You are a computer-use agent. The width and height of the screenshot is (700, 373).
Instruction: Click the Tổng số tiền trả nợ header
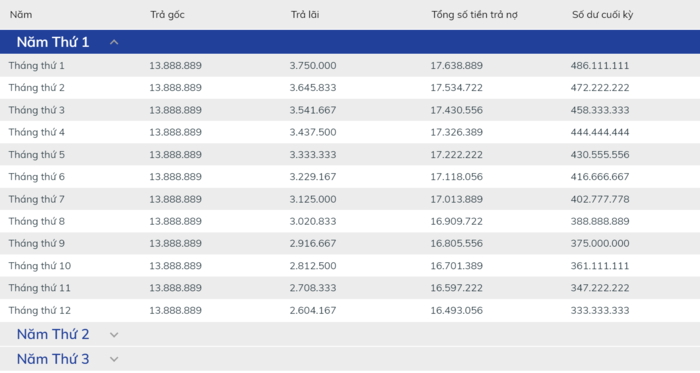(x=474, y=15)
